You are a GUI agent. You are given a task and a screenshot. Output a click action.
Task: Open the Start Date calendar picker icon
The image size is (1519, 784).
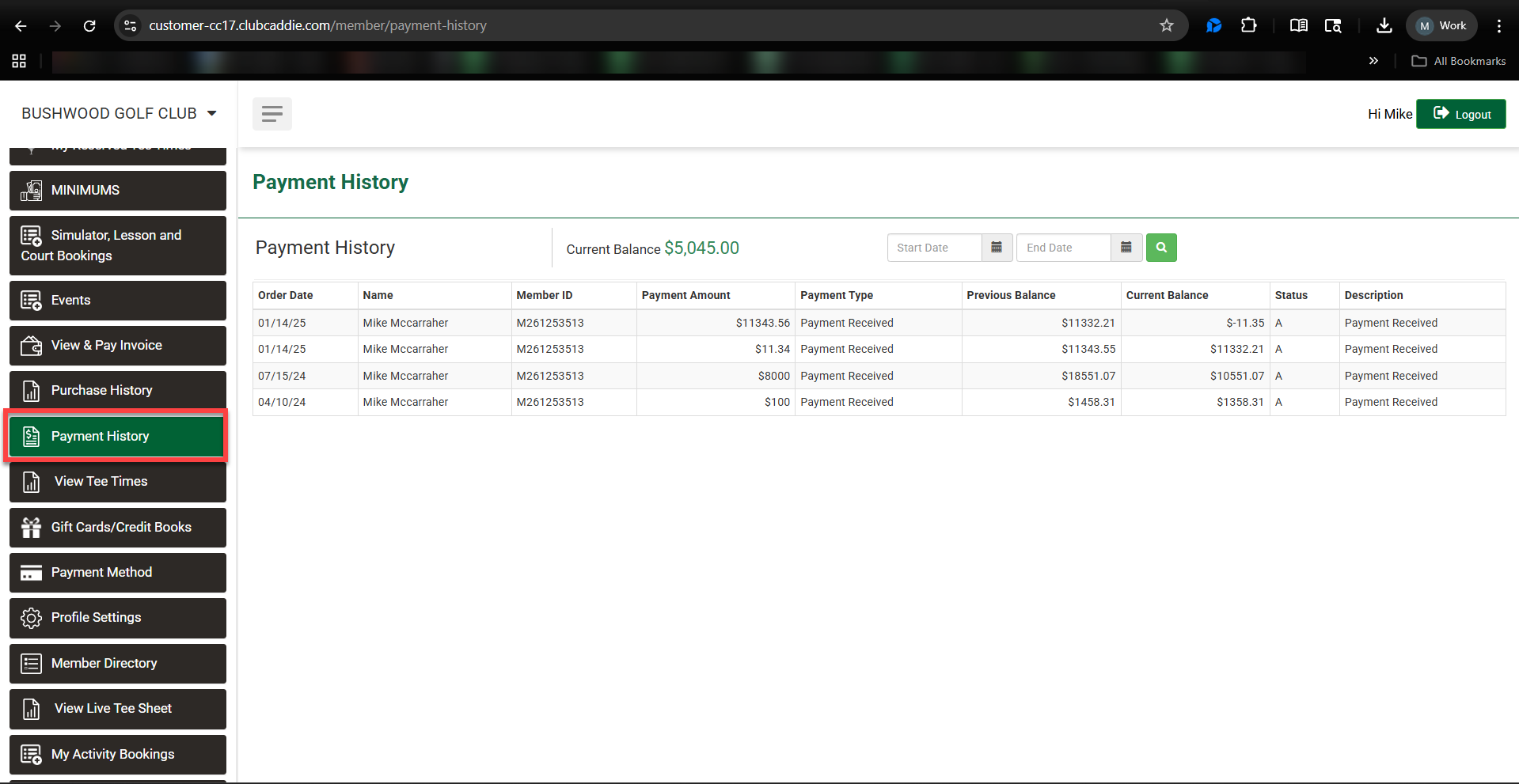[x=997, y=248]
